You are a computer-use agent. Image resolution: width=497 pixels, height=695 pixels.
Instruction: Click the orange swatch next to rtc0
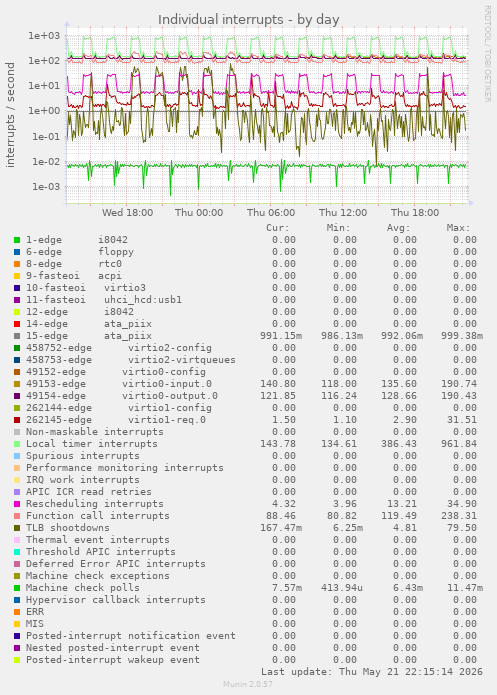(x=17, y=264)
